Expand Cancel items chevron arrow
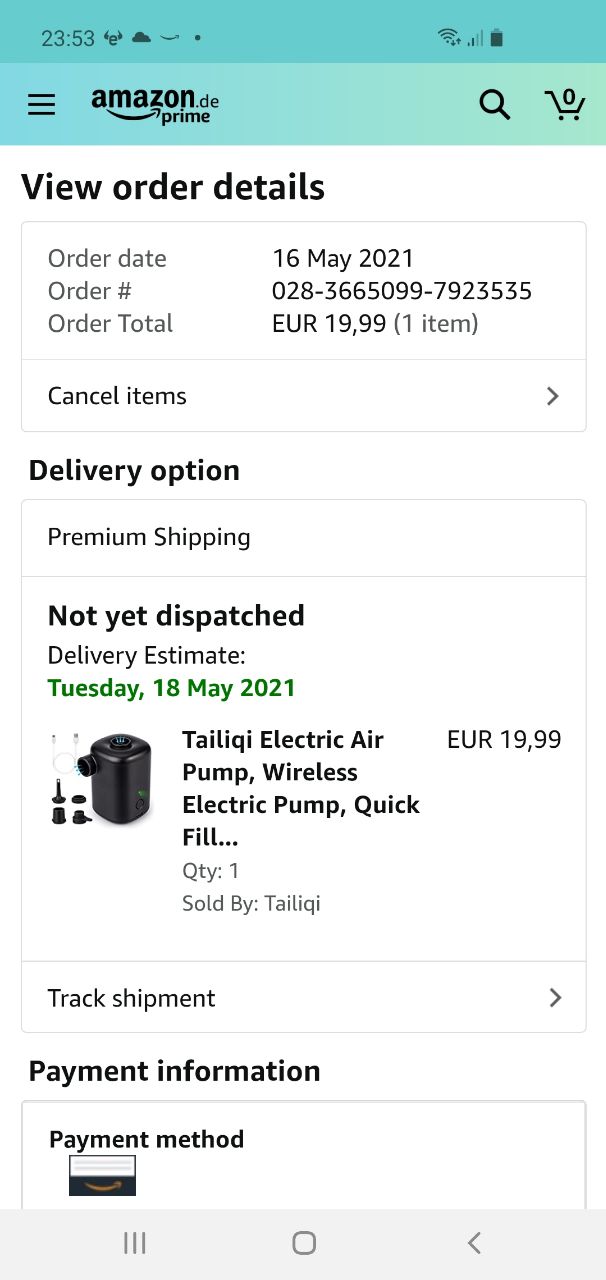606x1280 pixels. pyautogui.click(x=553, y=396)
